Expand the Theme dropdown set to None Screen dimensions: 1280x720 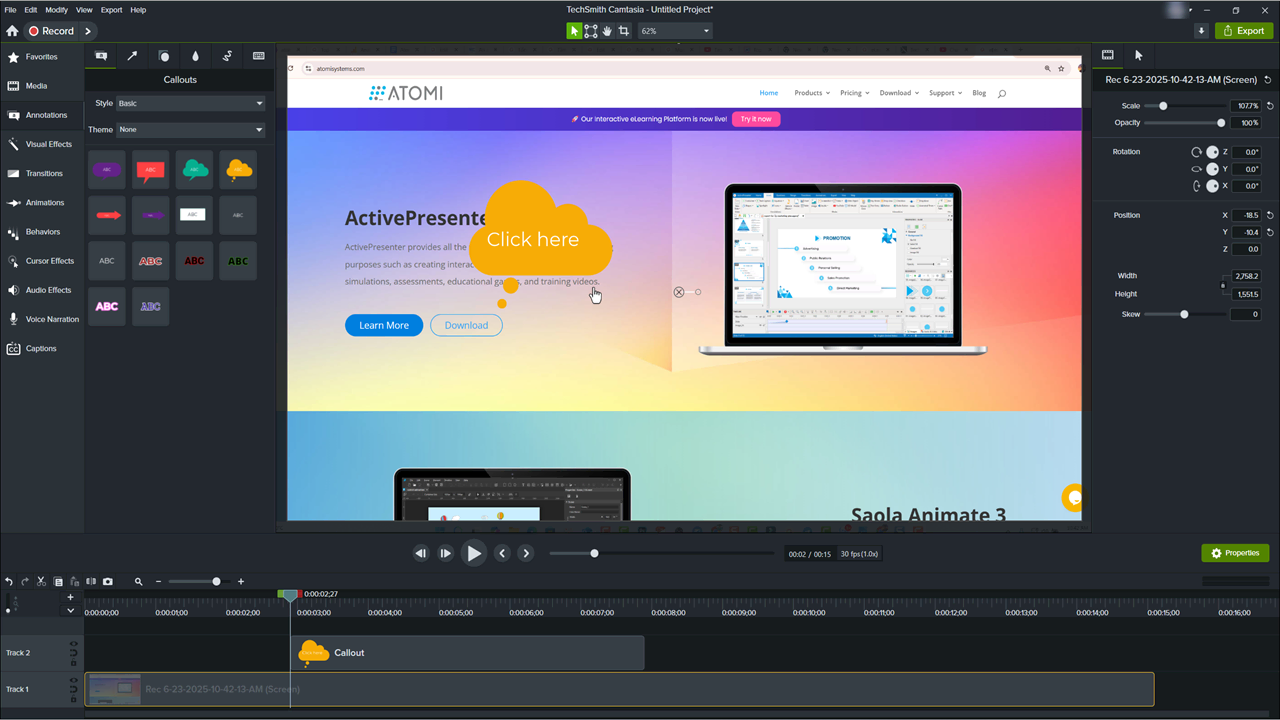click(190, 129)
